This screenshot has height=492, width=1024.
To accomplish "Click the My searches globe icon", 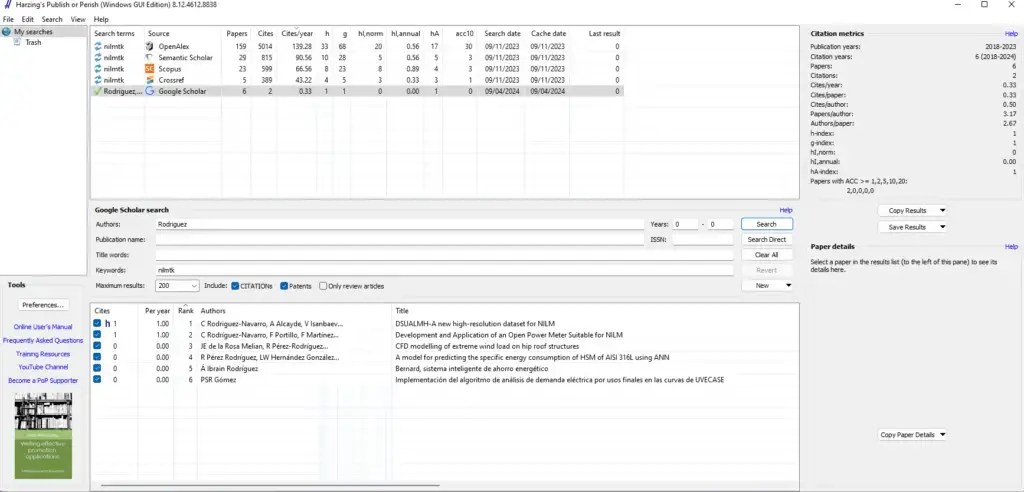I will click(7, 32).
